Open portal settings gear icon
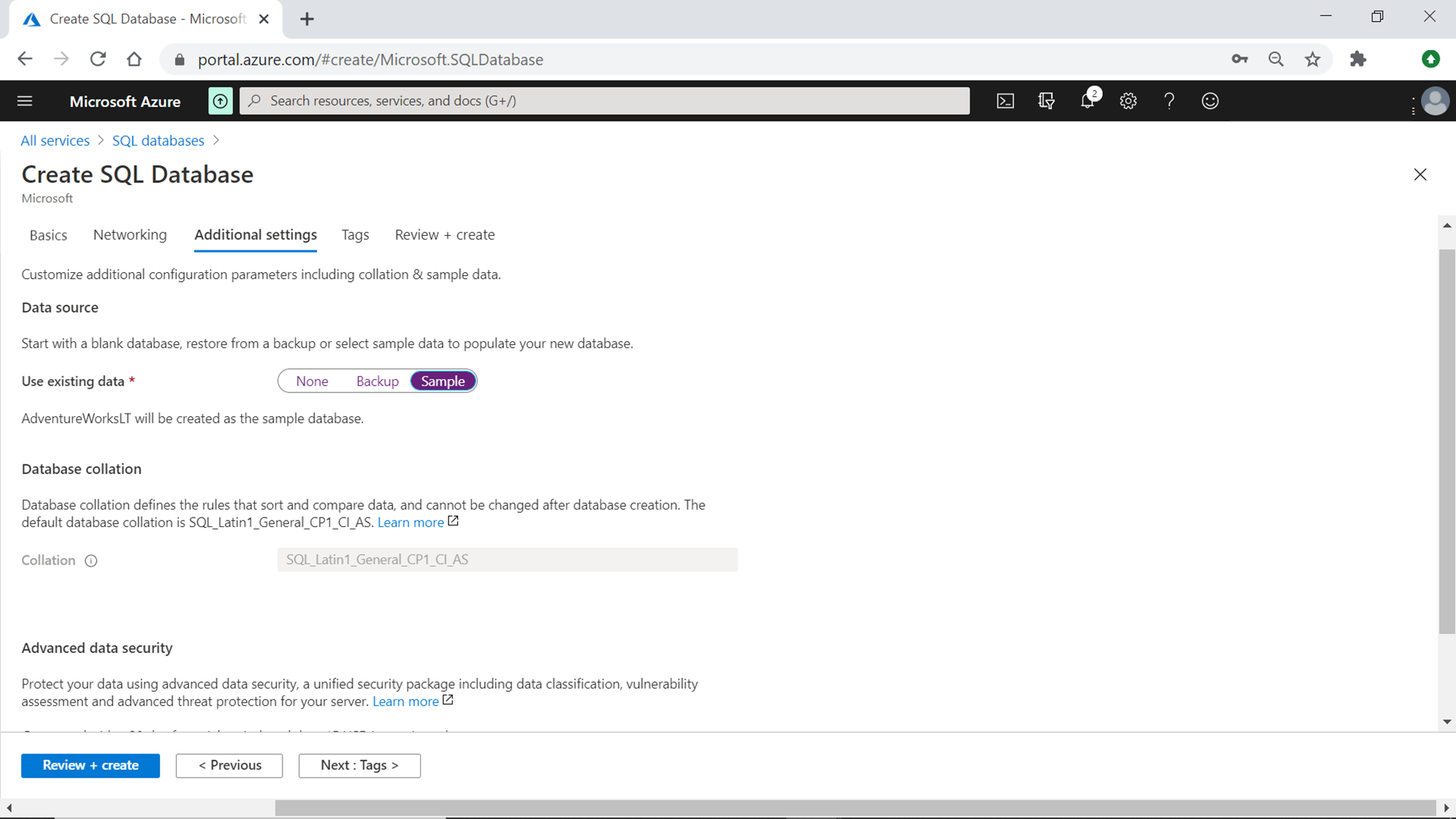 1128,101
